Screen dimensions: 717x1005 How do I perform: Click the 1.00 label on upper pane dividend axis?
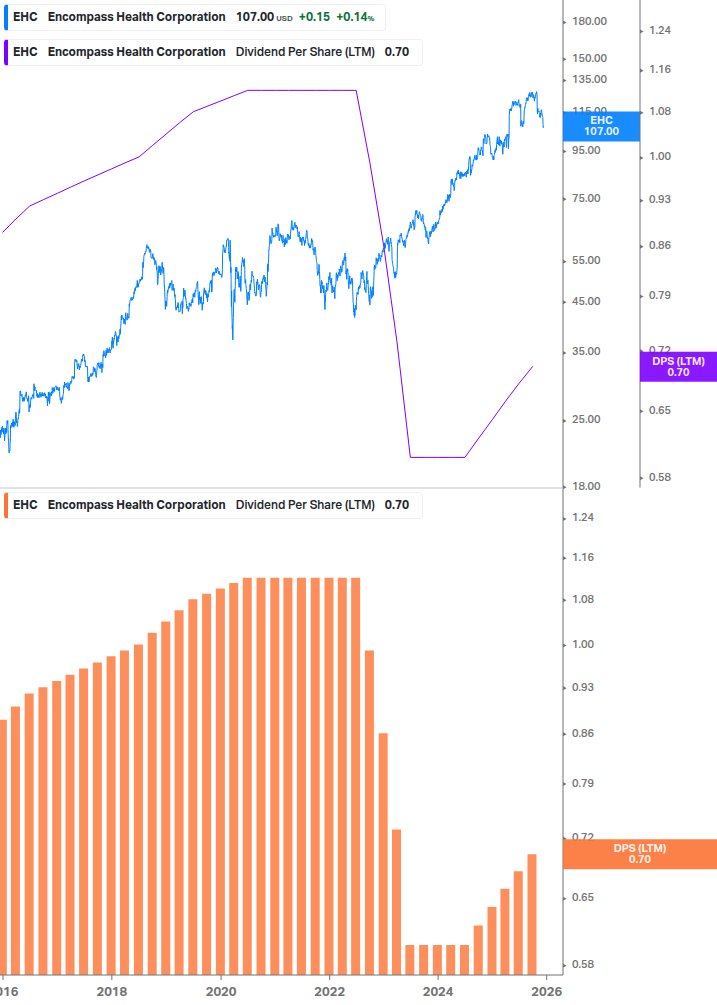point(659,156)
